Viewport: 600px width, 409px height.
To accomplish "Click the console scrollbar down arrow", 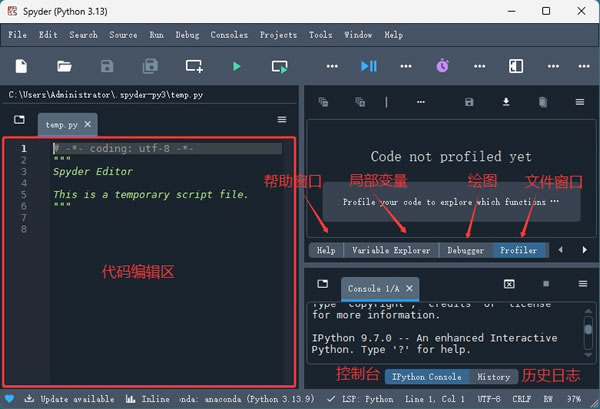I will tap(588, 355).
